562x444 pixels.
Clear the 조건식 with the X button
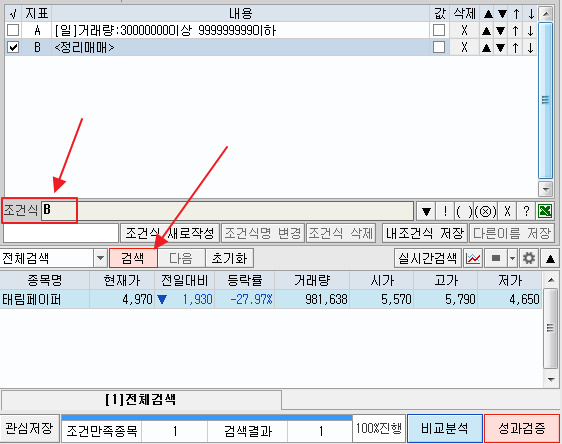tap(507, 211)
